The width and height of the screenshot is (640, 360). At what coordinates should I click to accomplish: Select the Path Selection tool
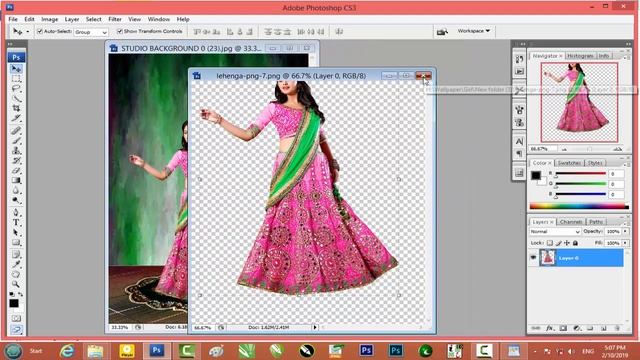click(x=16, y=233)
